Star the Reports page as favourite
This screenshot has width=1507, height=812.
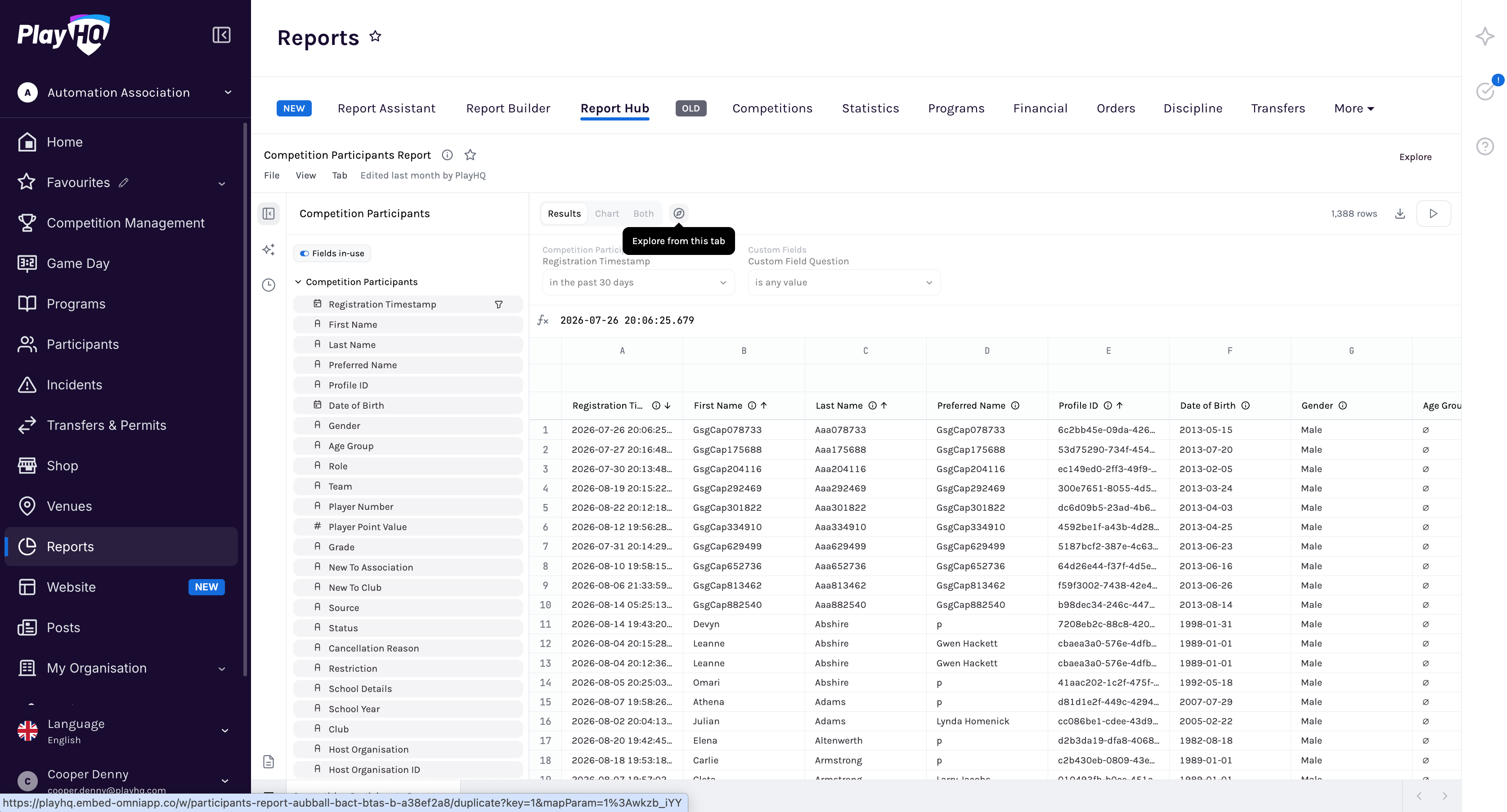(375, 37)
